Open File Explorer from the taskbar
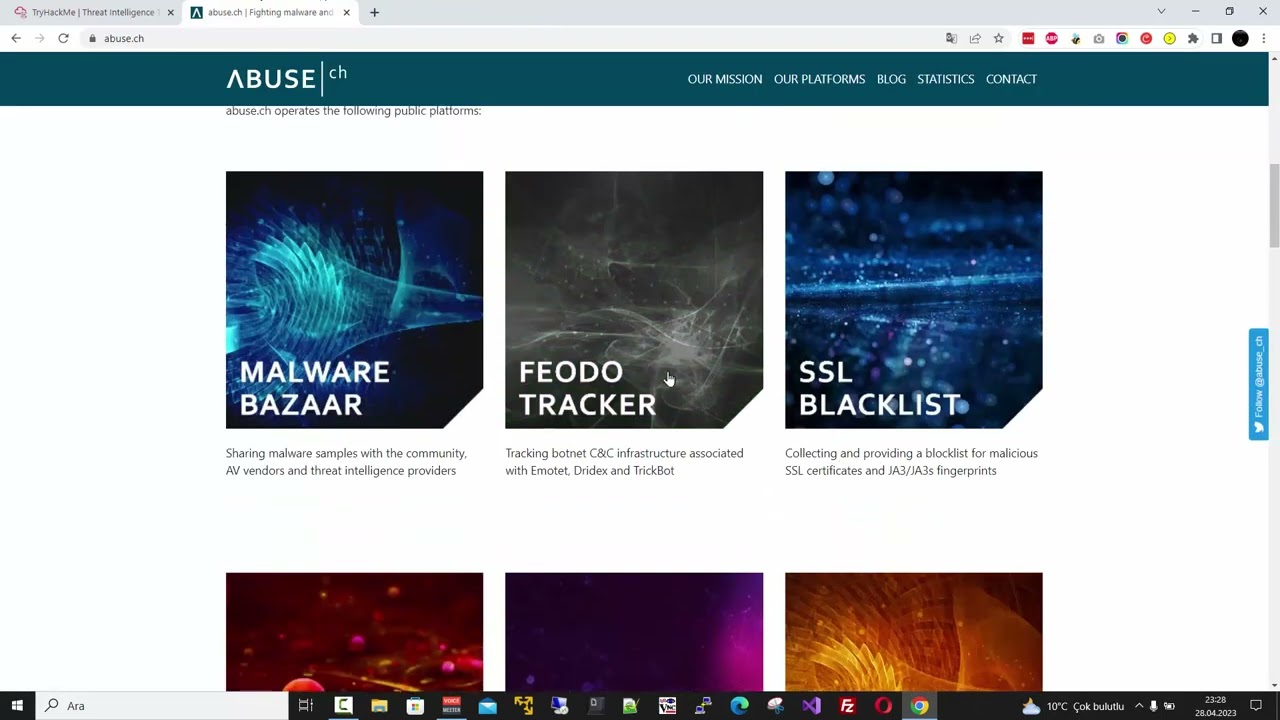 coord(379,706)
